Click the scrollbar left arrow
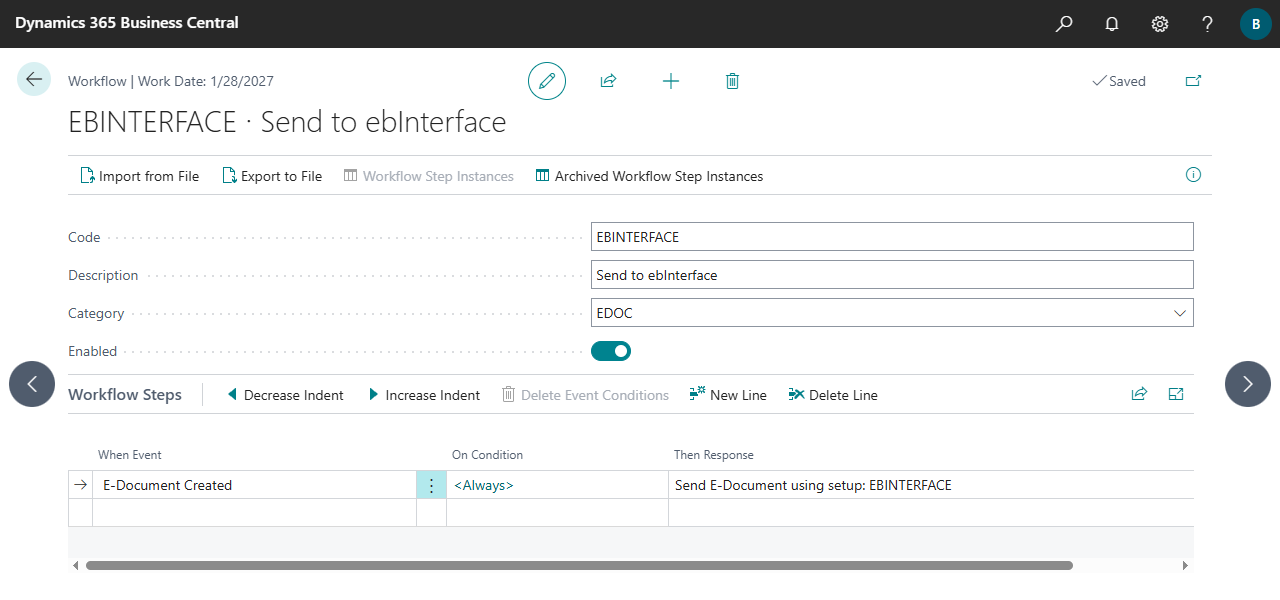 [75, 565]
